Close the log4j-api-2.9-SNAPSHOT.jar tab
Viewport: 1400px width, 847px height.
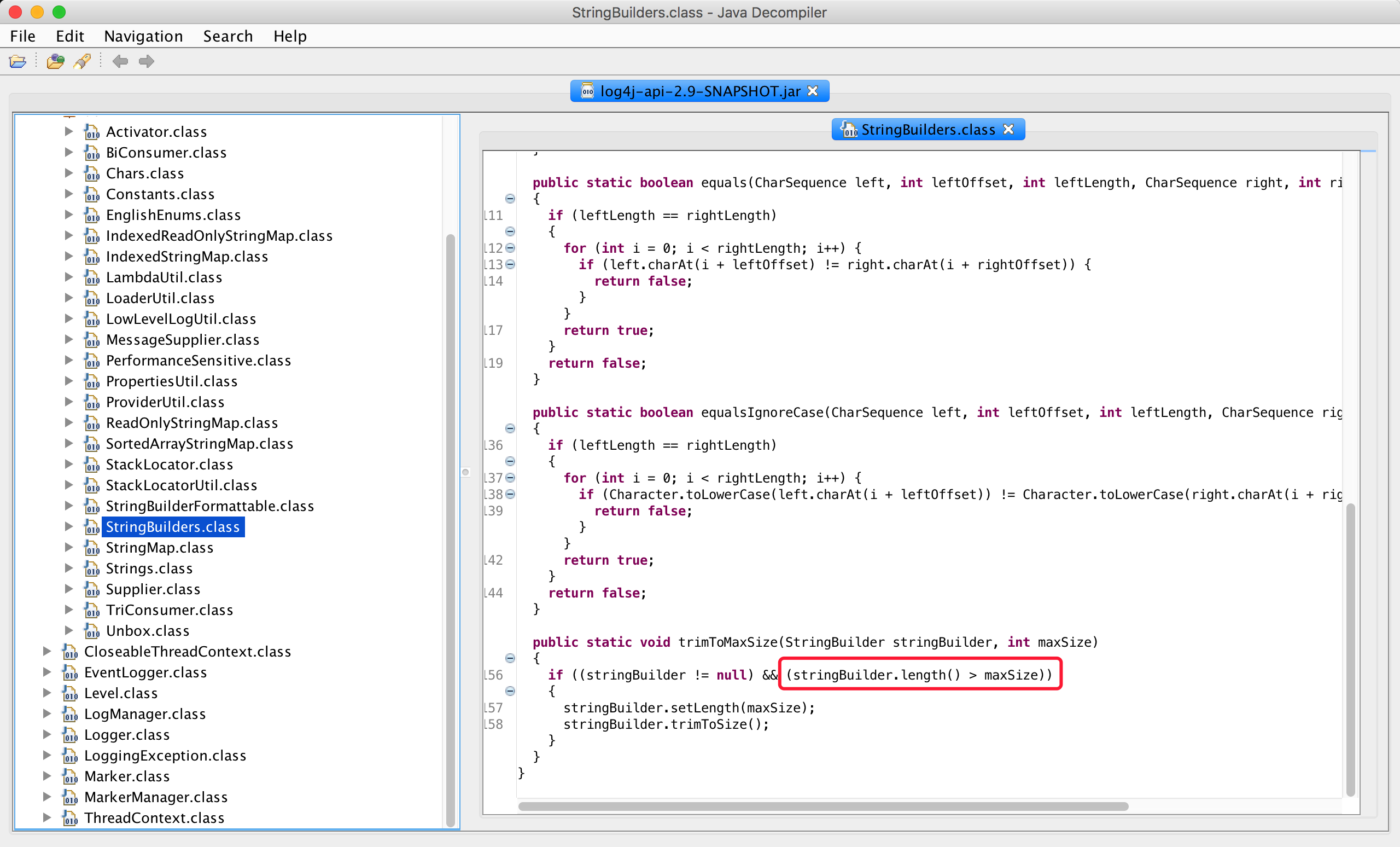[813, 91]
